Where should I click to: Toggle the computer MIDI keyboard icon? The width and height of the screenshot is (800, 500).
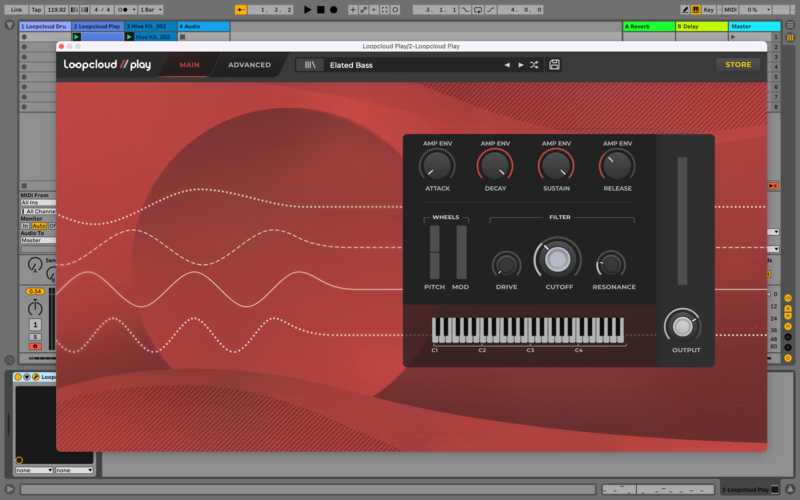tap(695, 10)
